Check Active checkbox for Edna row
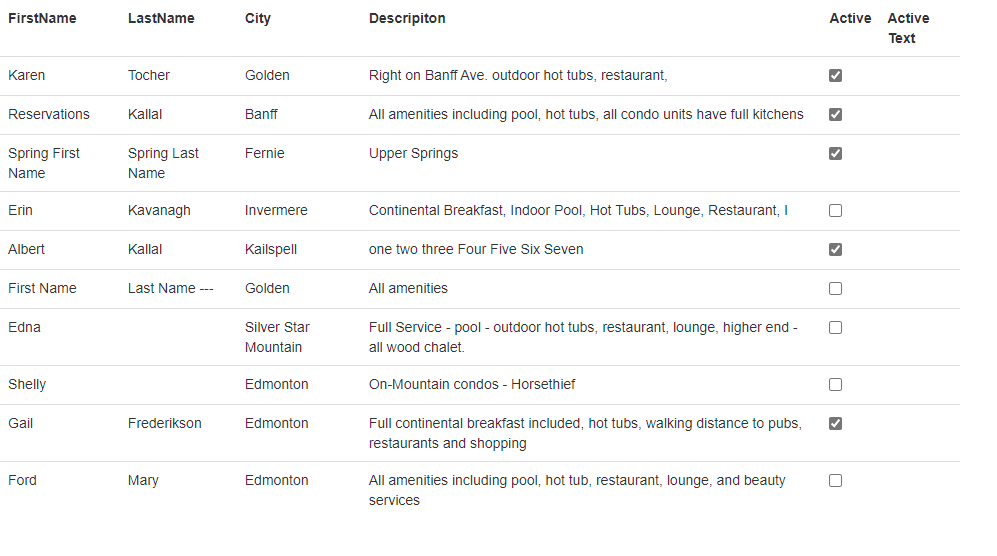Viewport: 997px width, 556px height. pos(835,328)
